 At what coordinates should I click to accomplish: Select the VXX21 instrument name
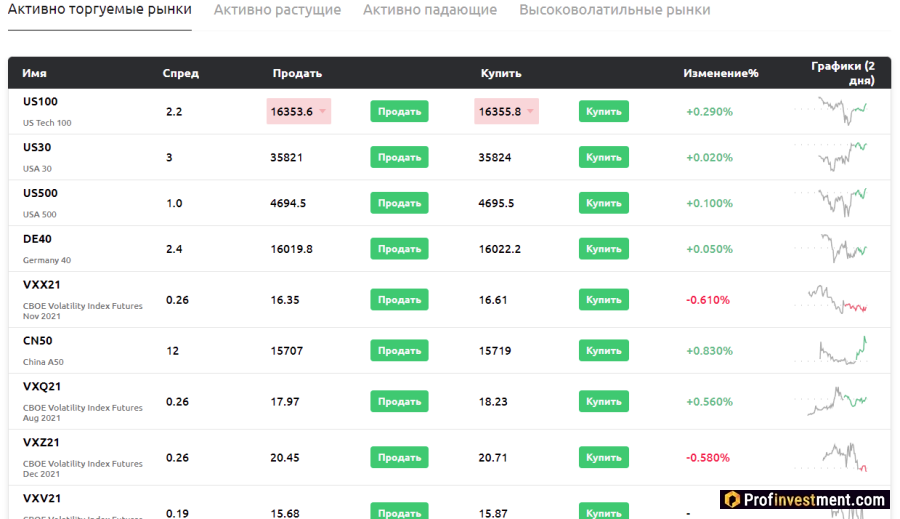41,285
